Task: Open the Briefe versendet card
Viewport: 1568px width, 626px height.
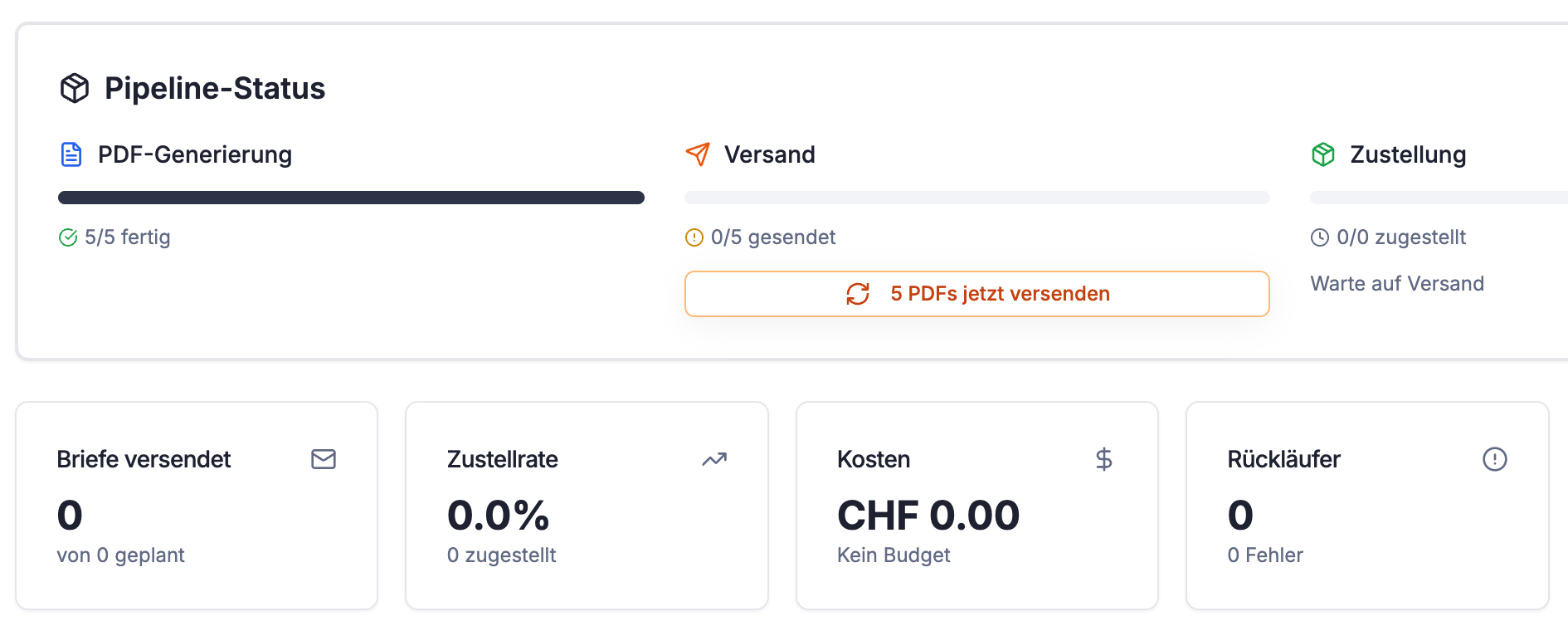Action: 197,506
